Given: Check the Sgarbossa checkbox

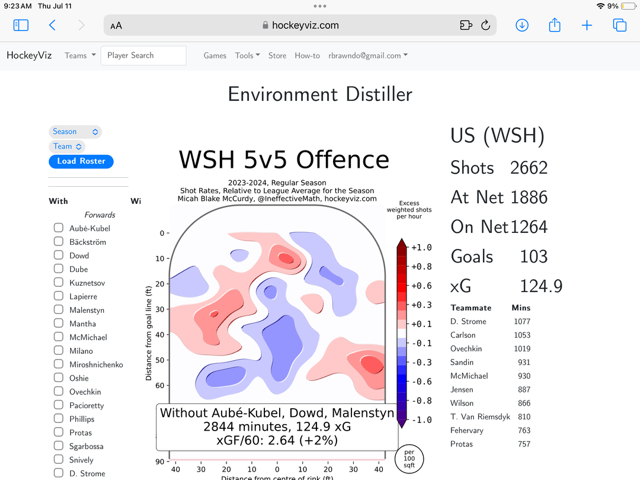Looking at the screenshot, I should point(58,445).
